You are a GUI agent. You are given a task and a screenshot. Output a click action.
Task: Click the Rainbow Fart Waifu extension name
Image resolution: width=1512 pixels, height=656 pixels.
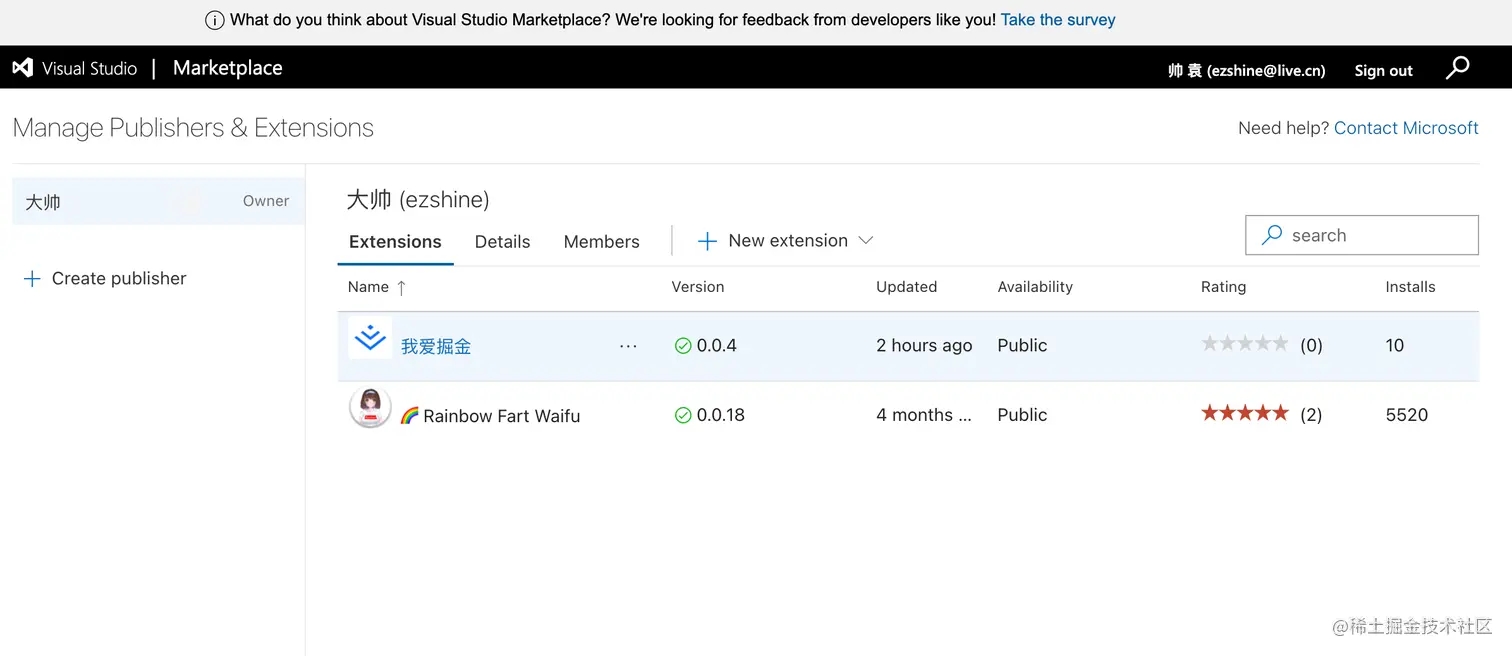click(490, 416)
